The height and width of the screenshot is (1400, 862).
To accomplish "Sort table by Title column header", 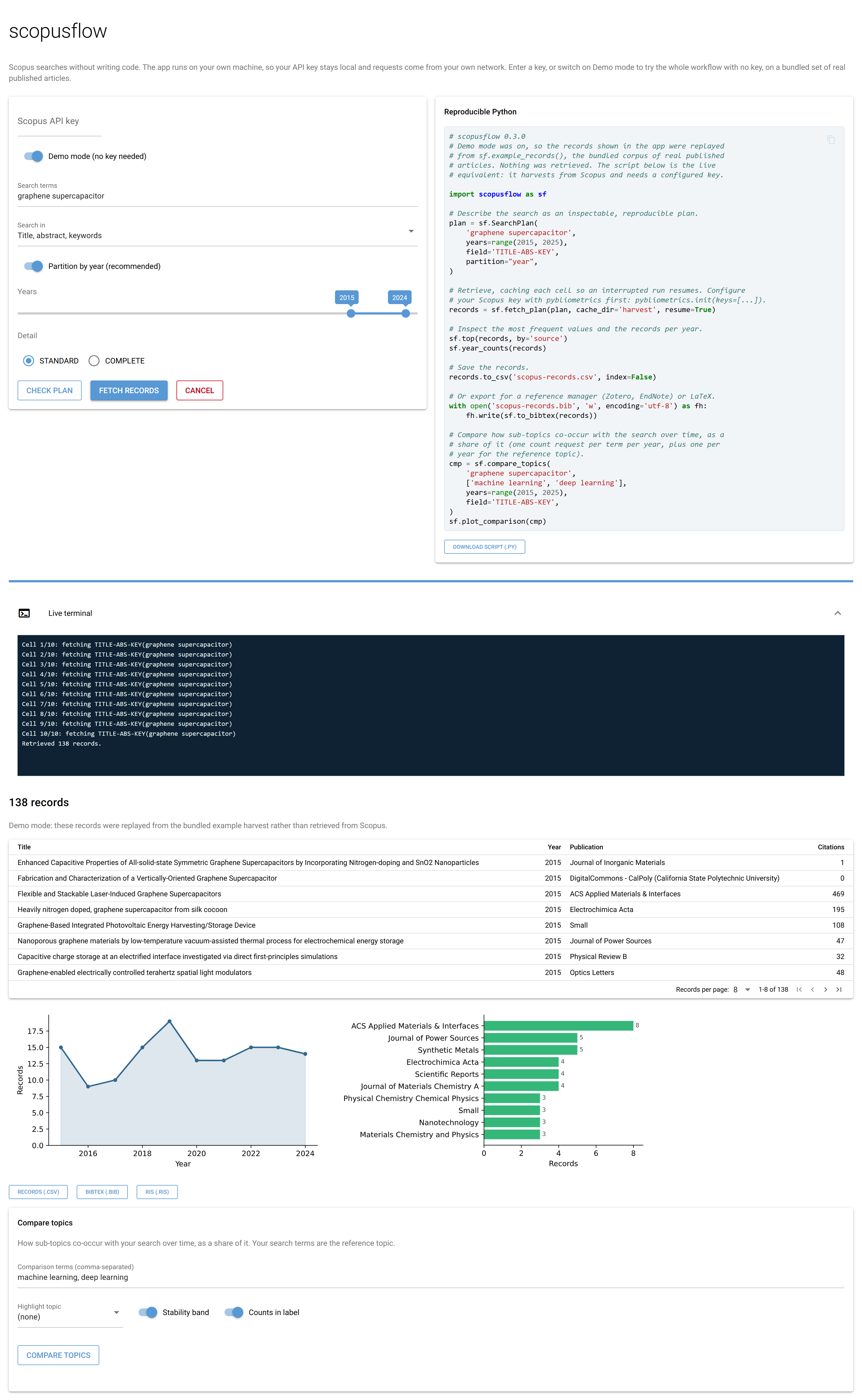I will (x=24, y=847).
